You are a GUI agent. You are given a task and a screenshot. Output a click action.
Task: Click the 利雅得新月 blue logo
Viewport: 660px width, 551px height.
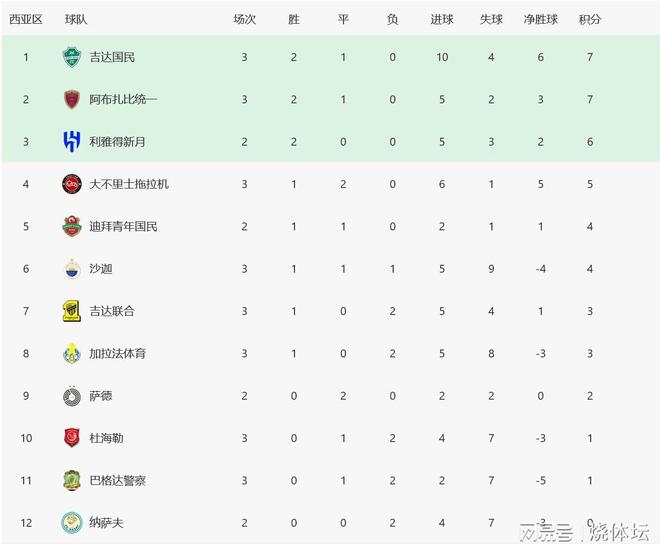click(x=71, y=142)
